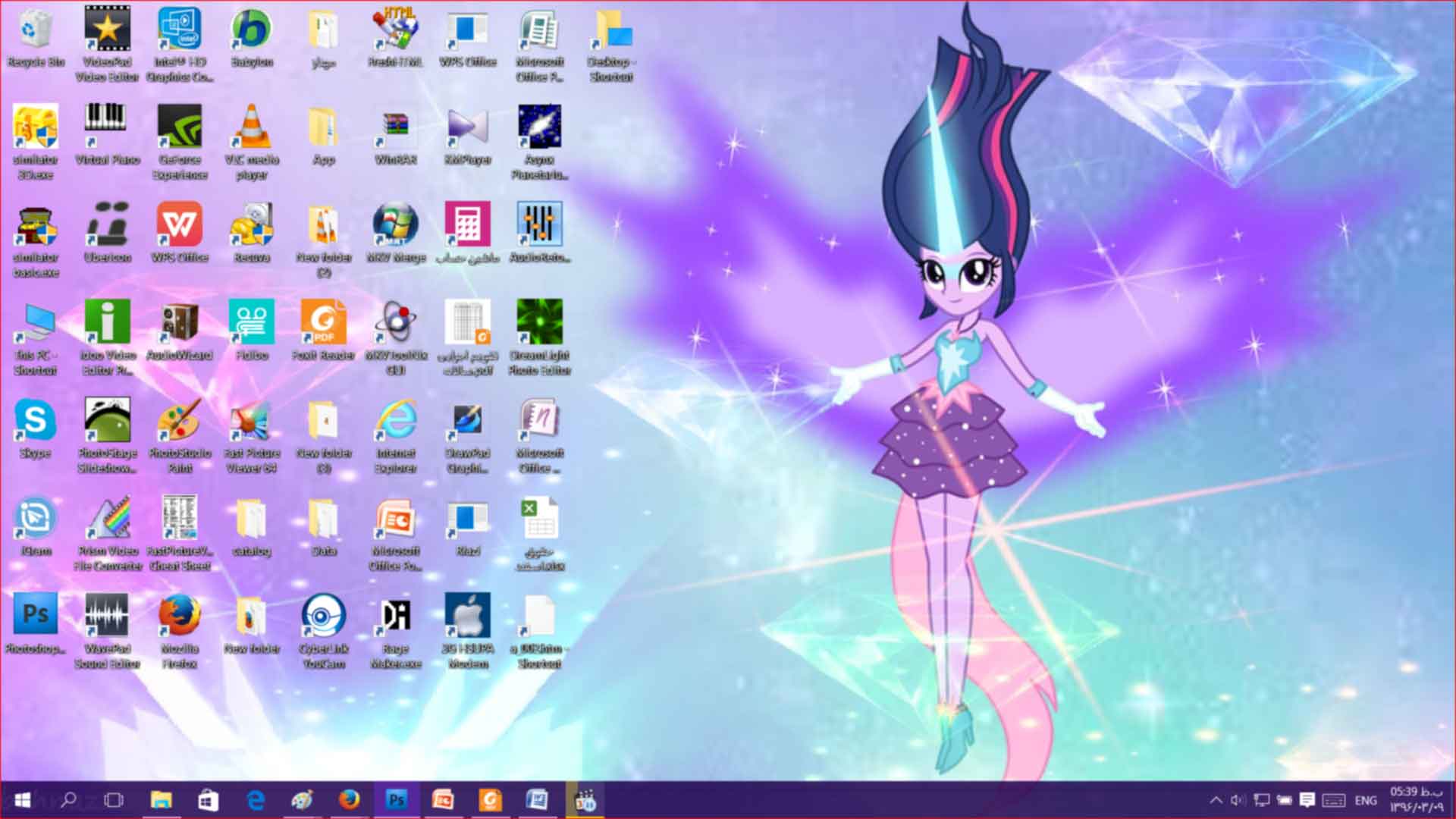Open PhotoStage Slideshow shortcut
1456x819 pixels.
tap(107, 436)
